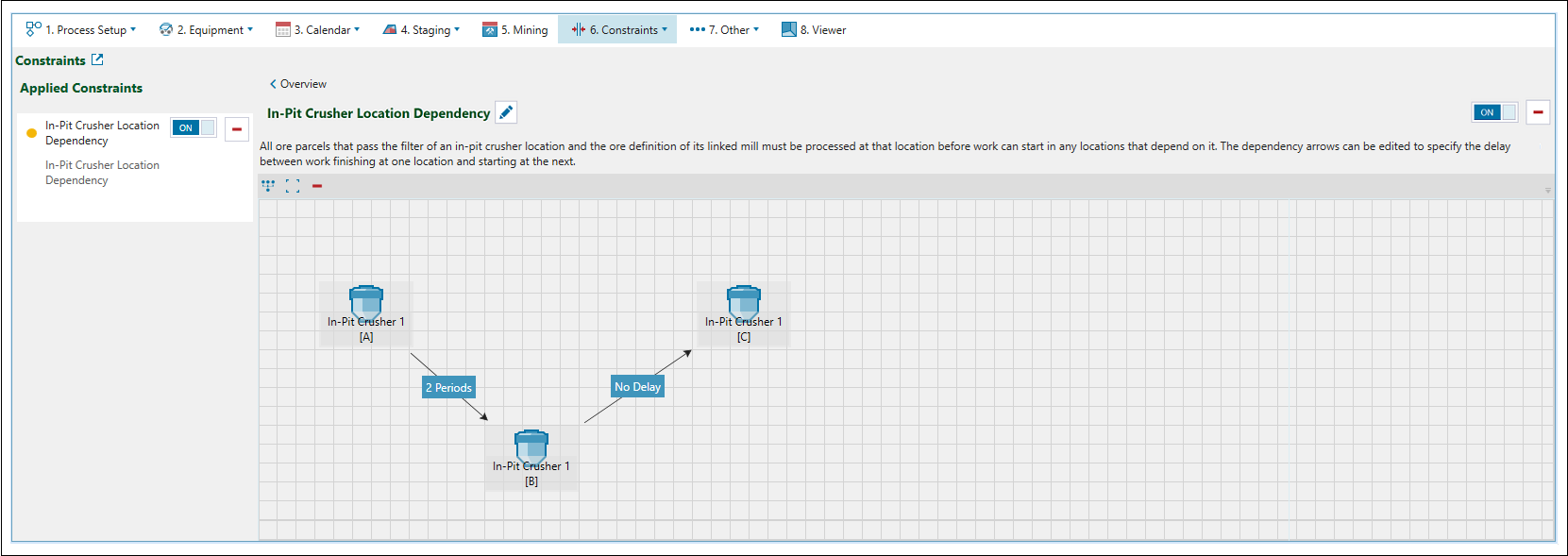Image resolution: width=1568 pixels, height=556 pixels.
Task: Remove selected item via diagram toolbar minus
Action: 317,186
